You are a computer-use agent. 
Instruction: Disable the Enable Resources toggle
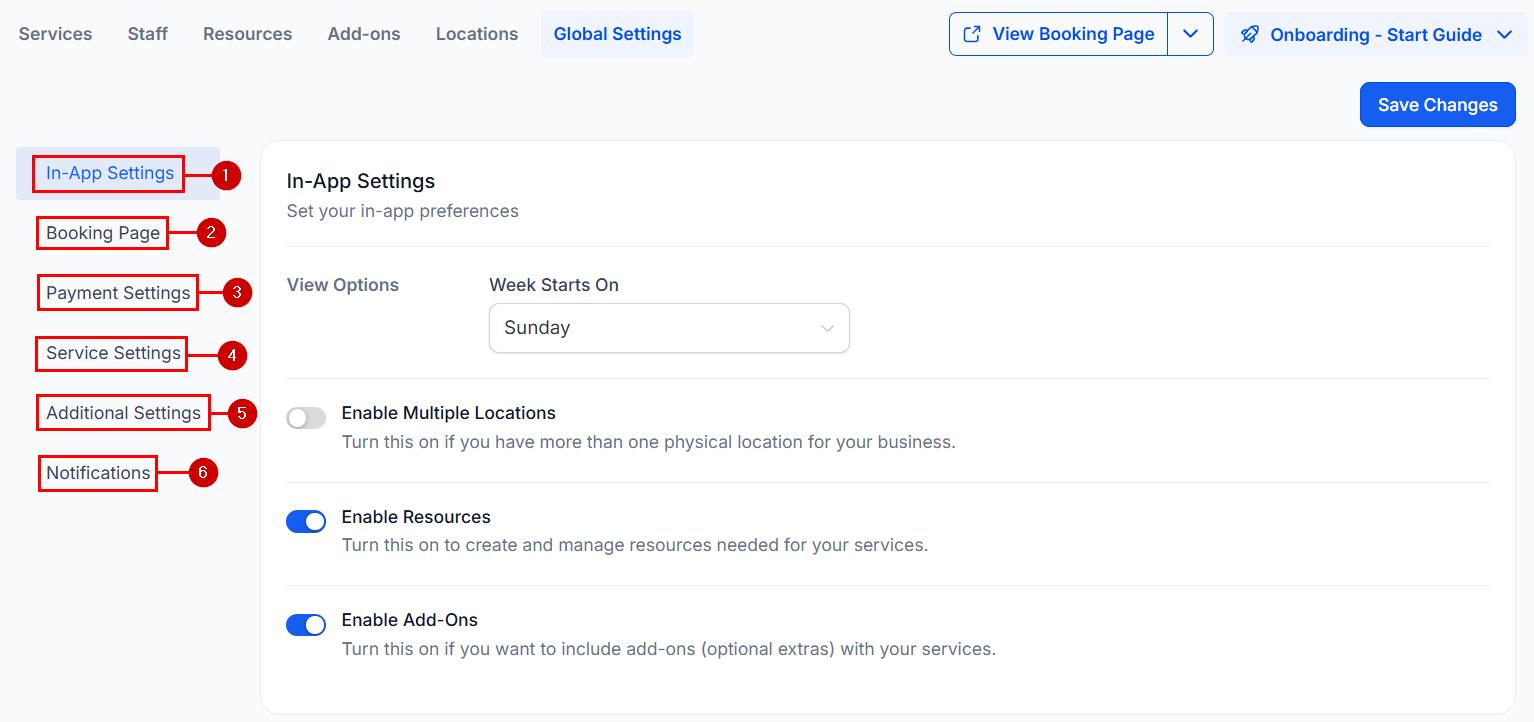pyautogui.click(x=306, y=521)
